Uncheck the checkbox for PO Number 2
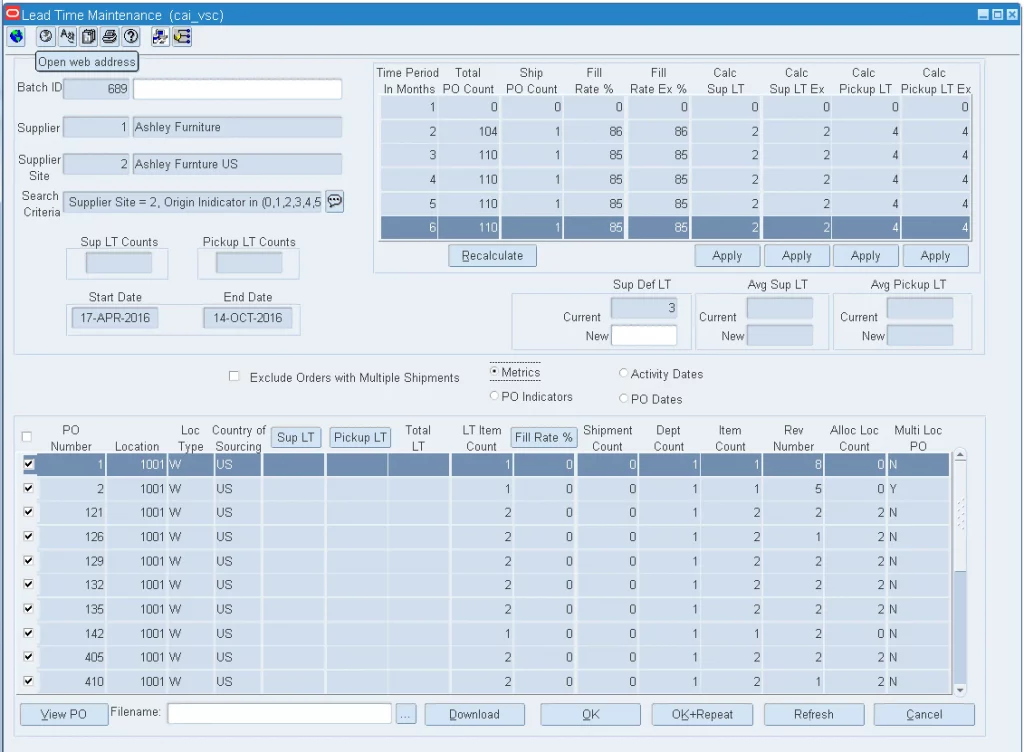 28,488
